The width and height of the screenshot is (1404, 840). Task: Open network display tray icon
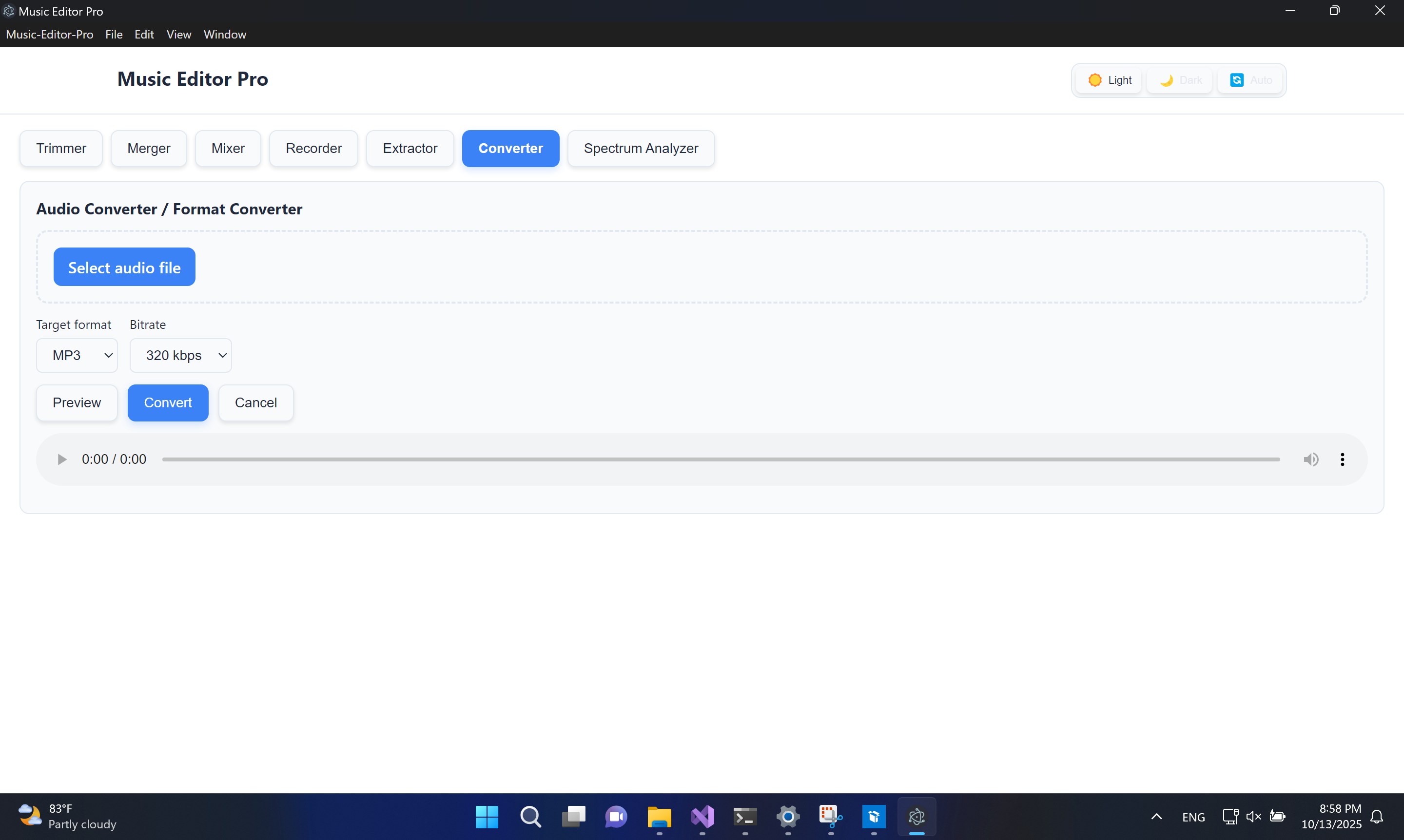(x=1230, y=816)
